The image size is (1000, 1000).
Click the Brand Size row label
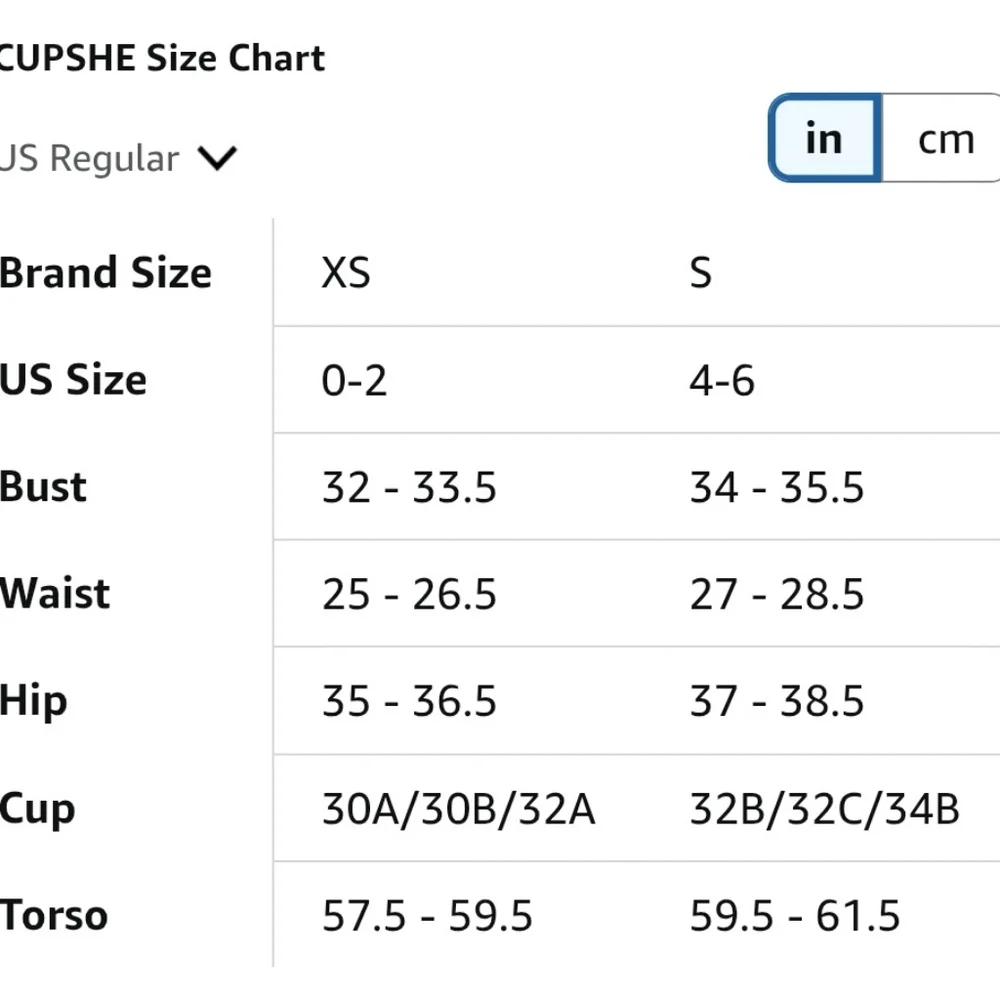click(105, 273)
